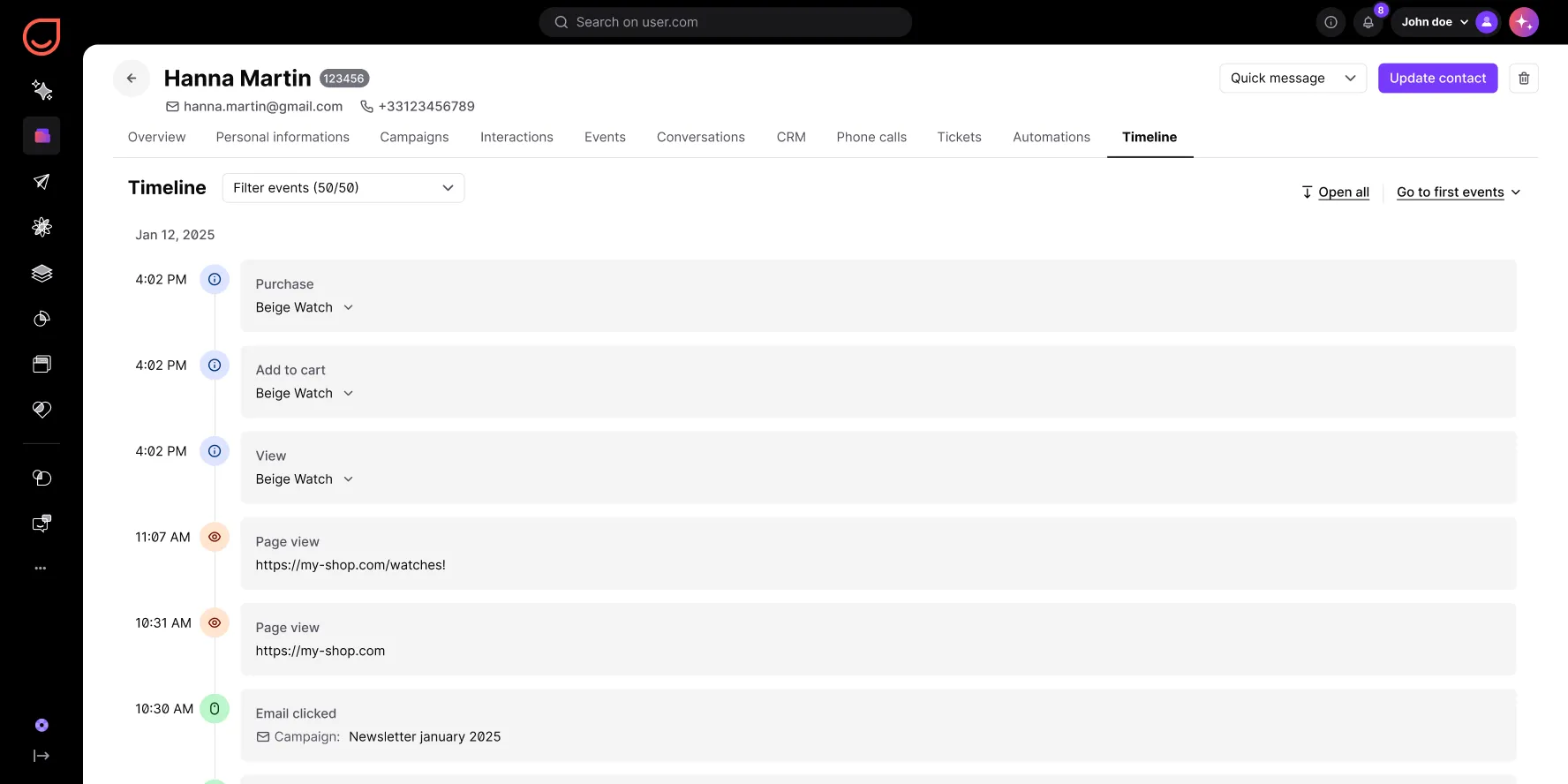Click the green Email clicked event icon
The image size is (1568, 784).
(215, 709)
